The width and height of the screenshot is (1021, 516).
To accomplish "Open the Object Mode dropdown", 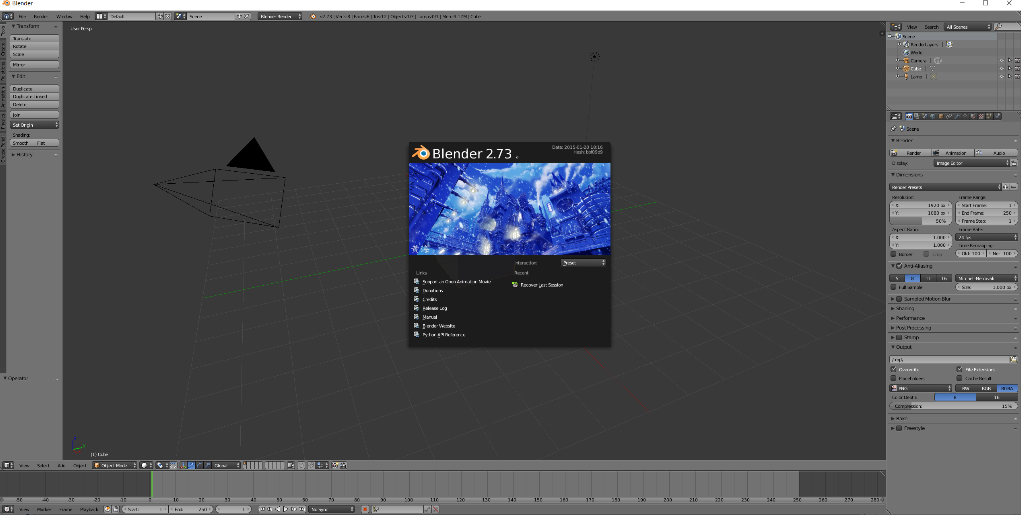I will coord(115,465).
